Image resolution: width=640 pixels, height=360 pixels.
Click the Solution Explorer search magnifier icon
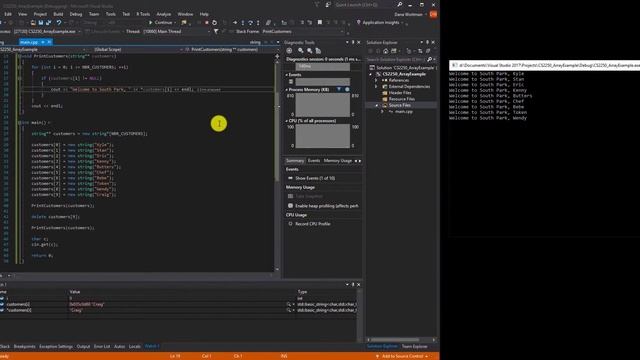(x=429, y=59)
